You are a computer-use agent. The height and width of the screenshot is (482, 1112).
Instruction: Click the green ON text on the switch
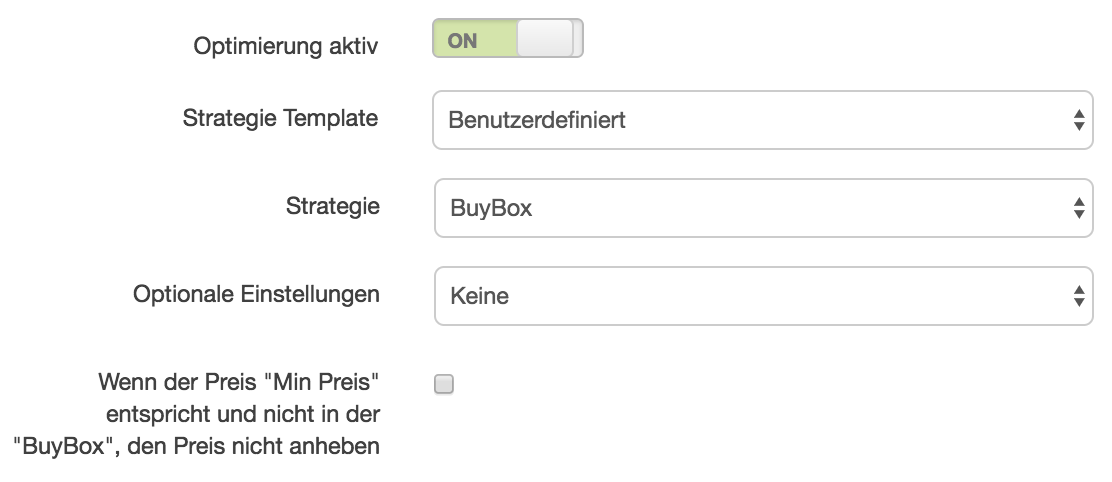coord(462,41)
